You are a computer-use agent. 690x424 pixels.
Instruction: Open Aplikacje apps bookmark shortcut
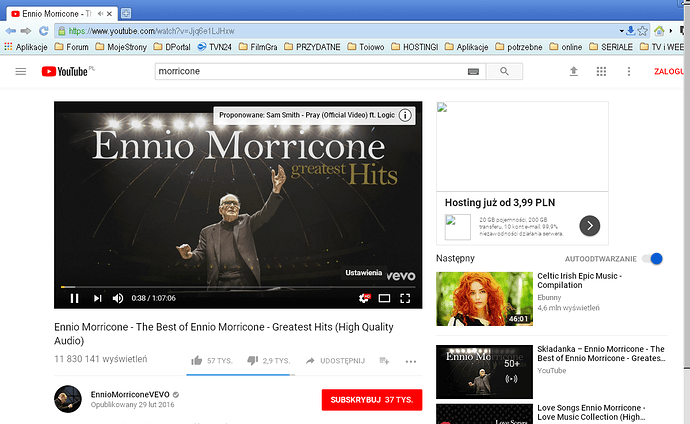pyautogui.click(x=26, y=47)
